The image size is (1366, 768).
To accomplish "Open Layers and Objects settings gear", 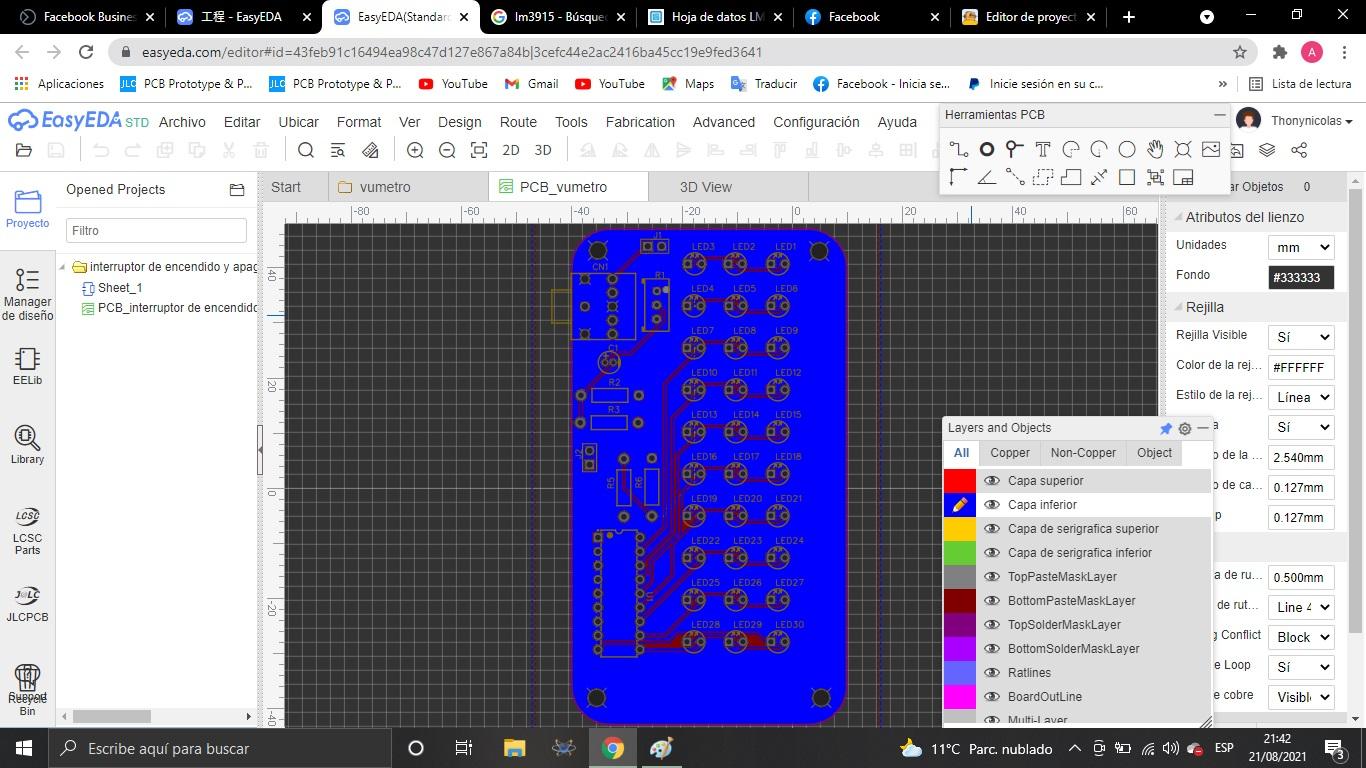I will (x=1185, y=428).
